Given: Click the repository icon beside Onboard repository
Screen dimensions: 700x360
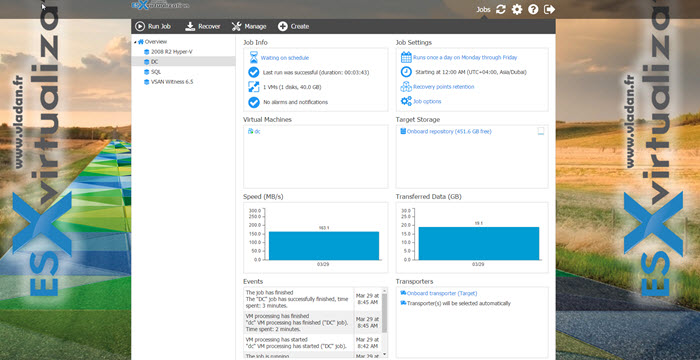Looking at the screenshot, I should (403, 131).
